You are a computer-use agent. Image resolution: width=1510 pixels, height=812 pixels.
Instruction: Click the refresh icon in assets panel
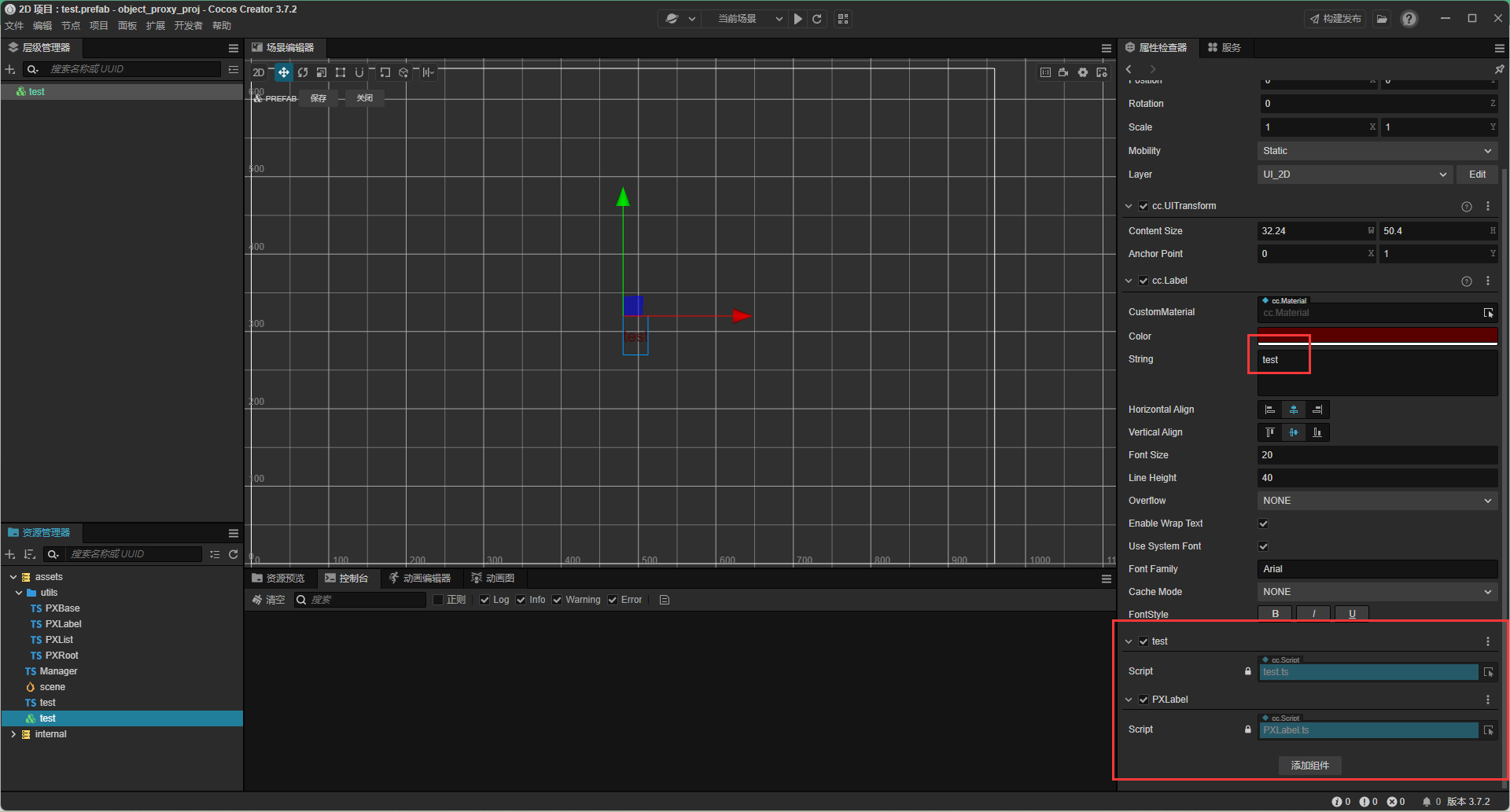234,554
